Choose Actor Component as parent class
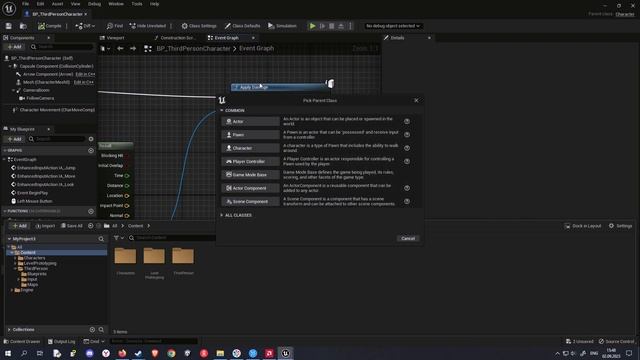 (x=251, y=188)
